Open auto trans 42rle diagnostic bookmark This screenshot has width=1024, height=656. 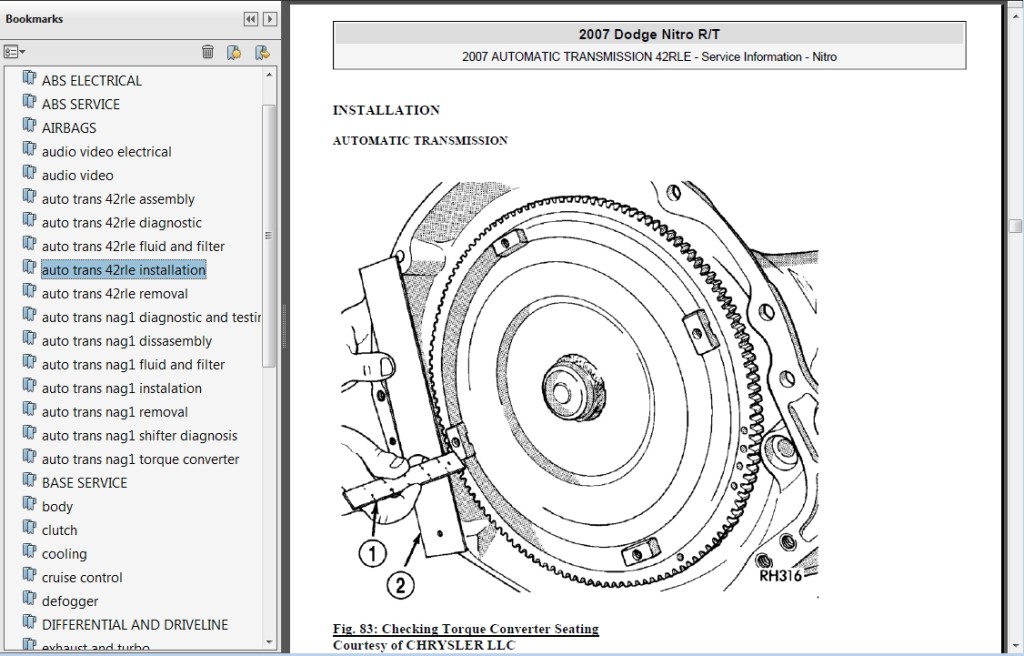point(121,223)
